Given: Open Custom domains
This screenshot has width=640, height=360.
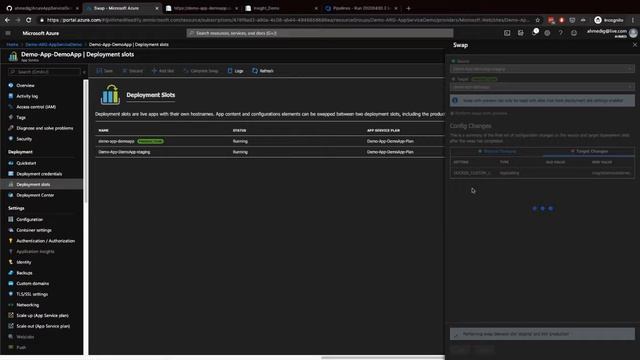Looking at the screenshot, I should pyautogui.click(x=32, y=283).
